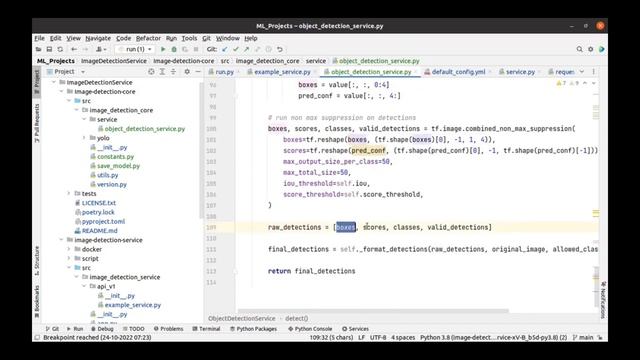
Task: Open the Services tool window
Action: point(355,329)
